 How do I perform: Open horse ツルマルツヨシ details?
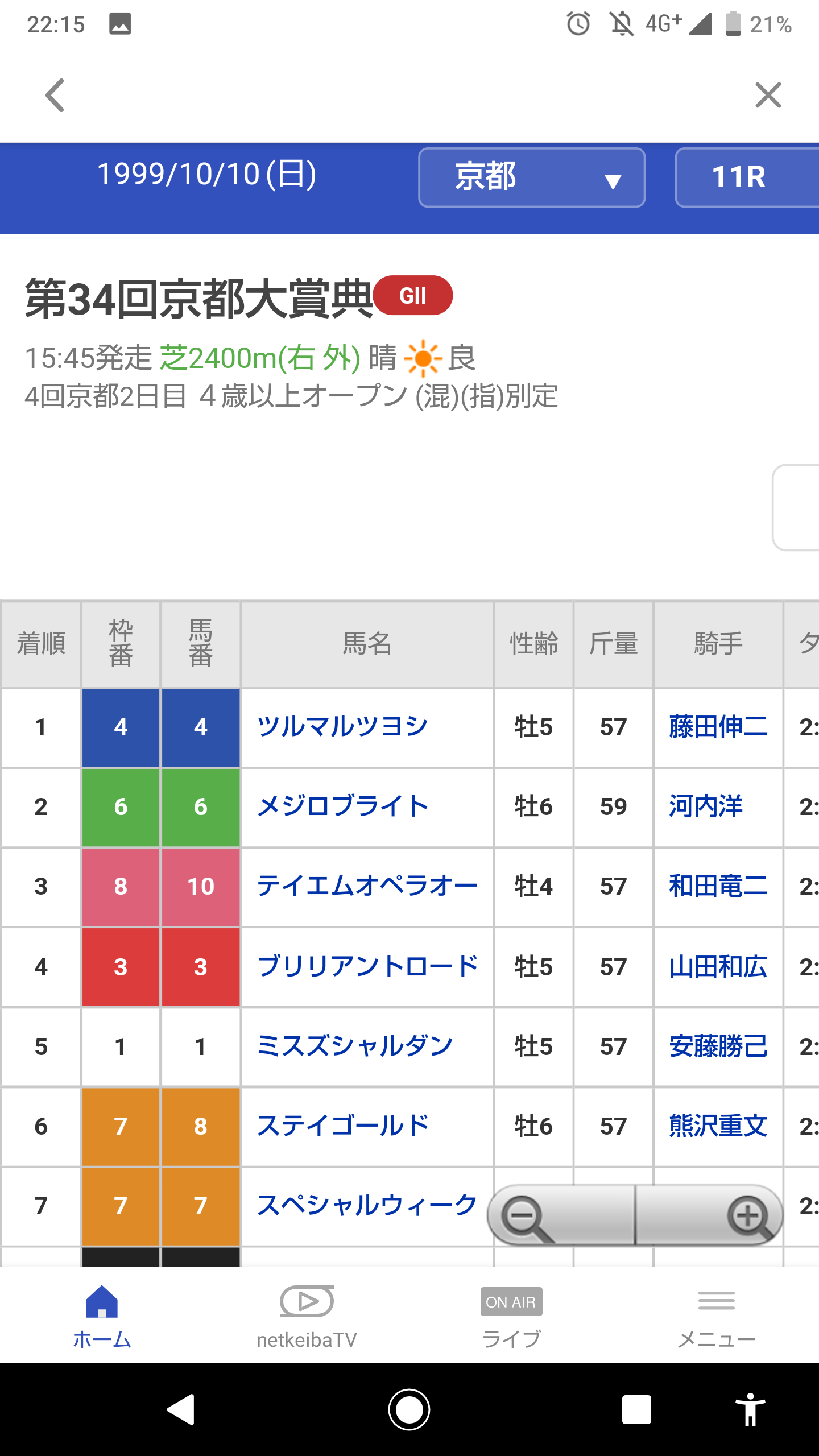[342, 727]
